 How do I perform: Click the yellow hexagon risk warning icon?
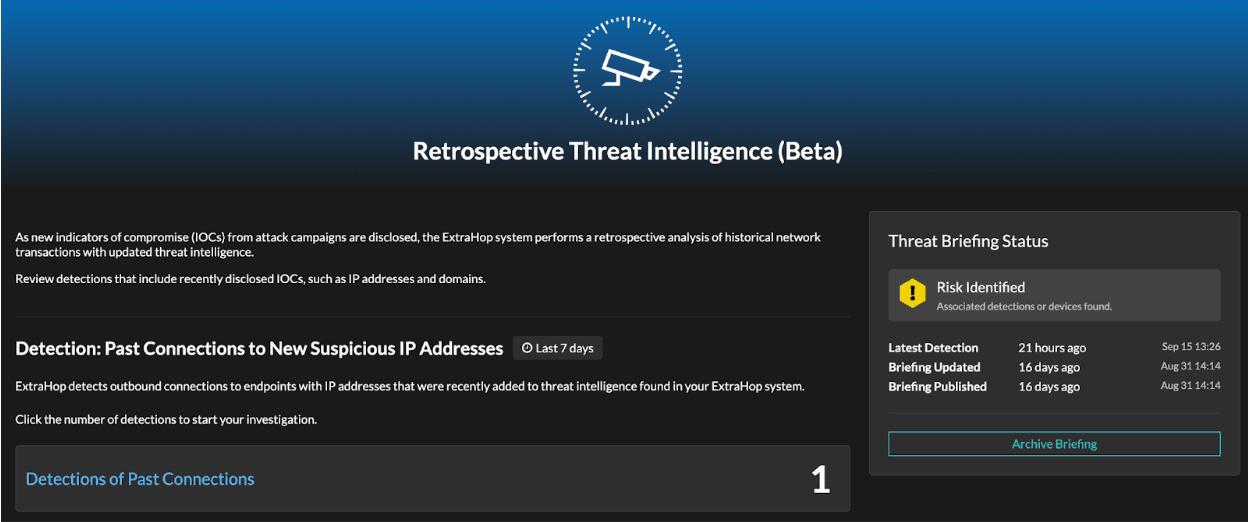pyautogui.click(x=912, y=294)
